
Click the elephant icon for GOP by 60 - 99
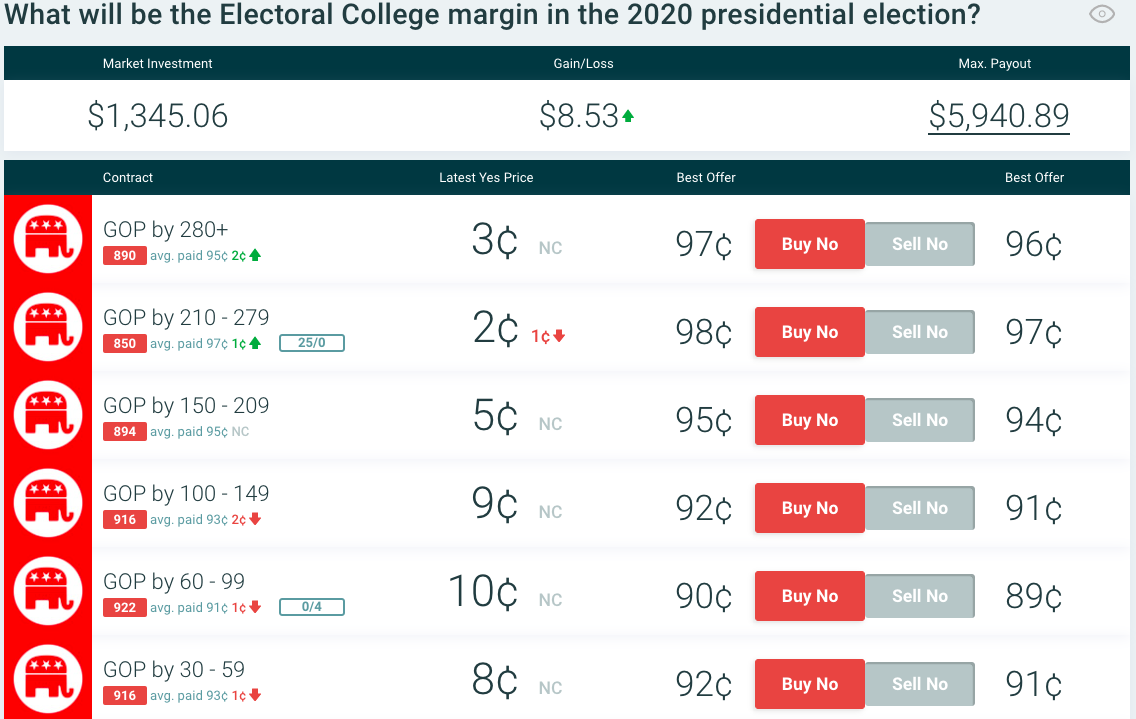pyautogui.click(x=47, y=591)
